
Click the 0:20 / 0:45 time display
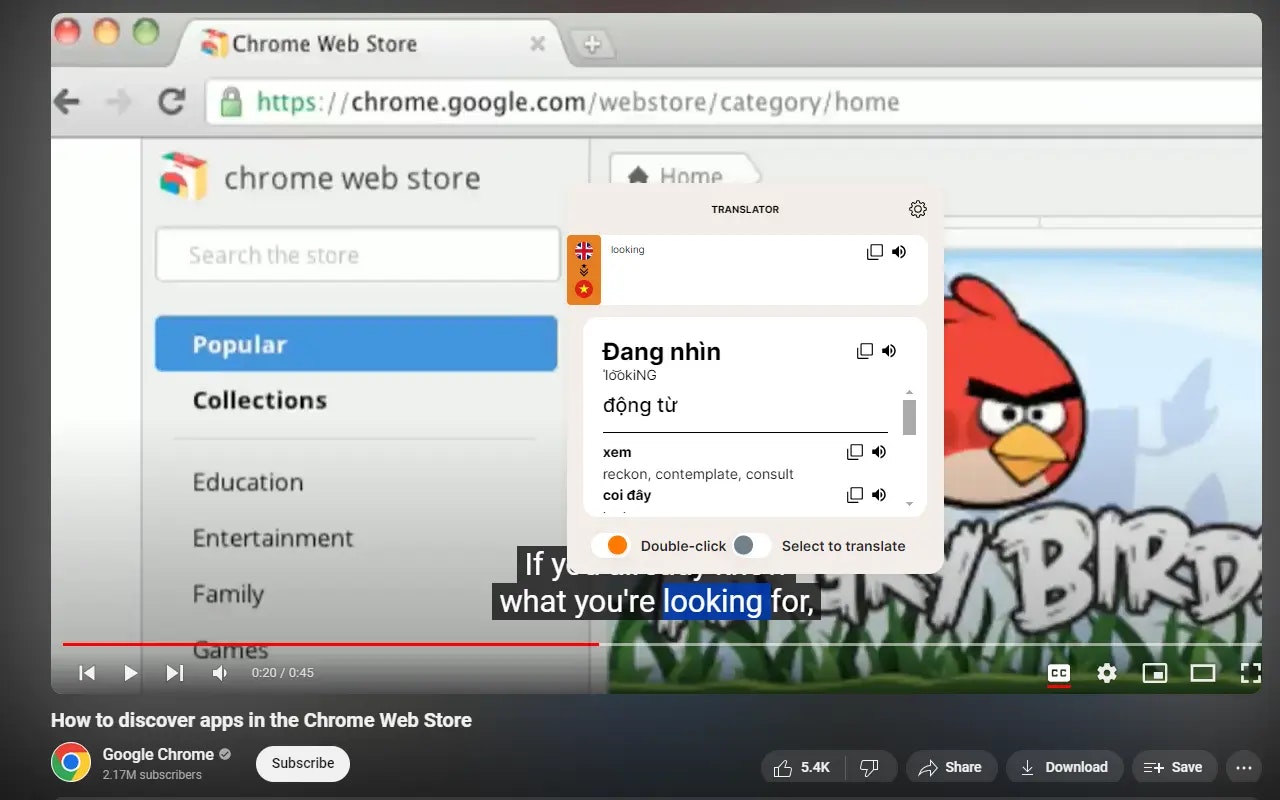click(283, 673)
